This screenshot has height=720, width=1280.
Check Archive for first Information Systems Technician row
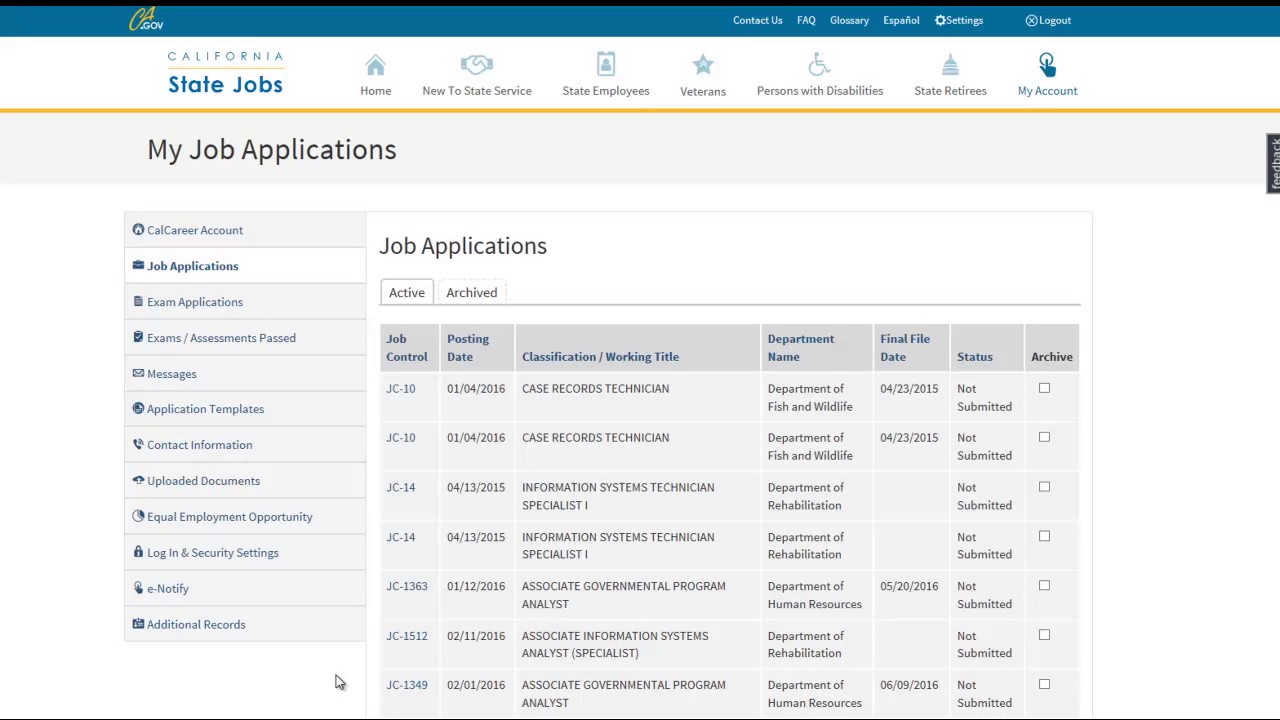(x=1044, y=487)
